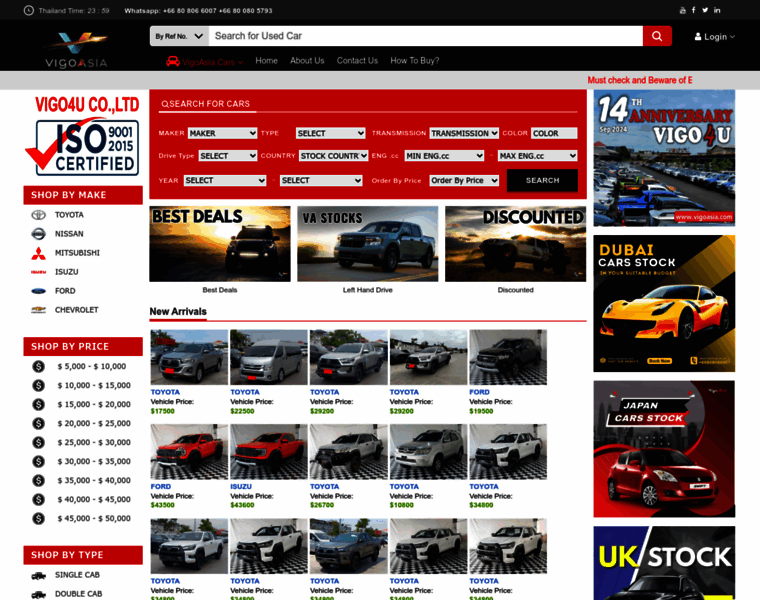Screen dimensions: 760x600
Task: Open the Best Deals banner
Action: pyautogui.click(x=220, y=244)
